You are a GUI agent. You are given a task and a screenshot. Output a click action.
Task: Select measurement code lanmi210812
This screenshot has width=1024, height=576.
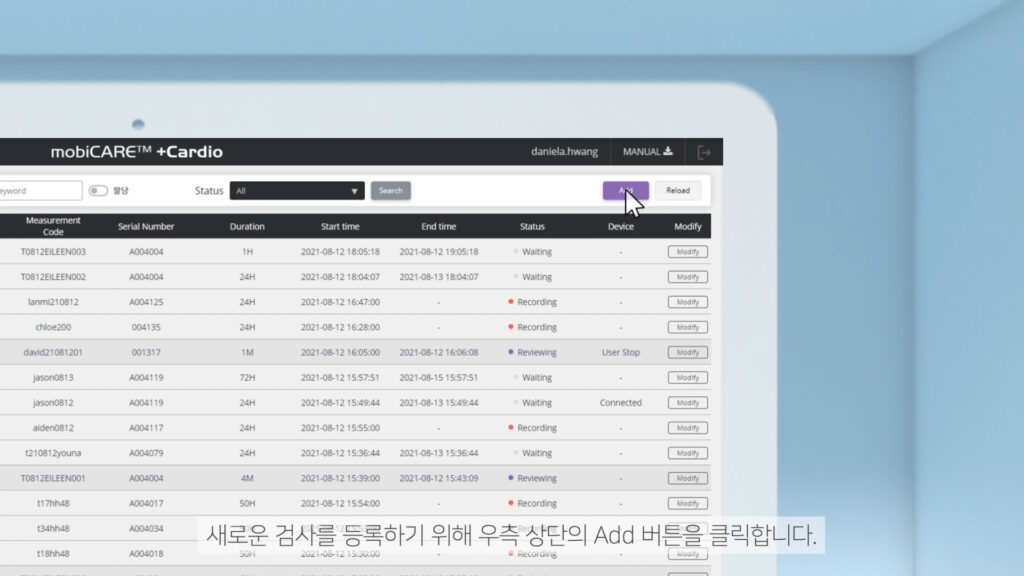[53, 302]
